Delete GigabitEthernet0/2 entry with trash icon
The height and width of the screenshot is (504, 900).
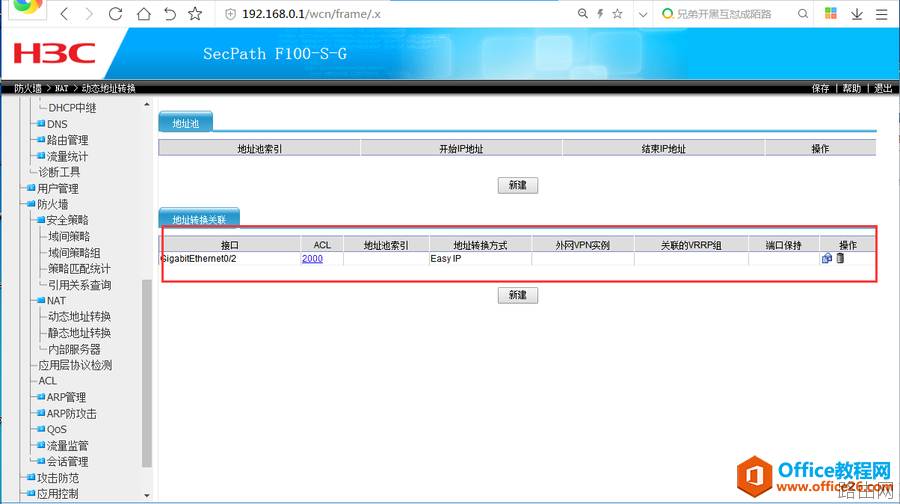click(x=840, y=258)
